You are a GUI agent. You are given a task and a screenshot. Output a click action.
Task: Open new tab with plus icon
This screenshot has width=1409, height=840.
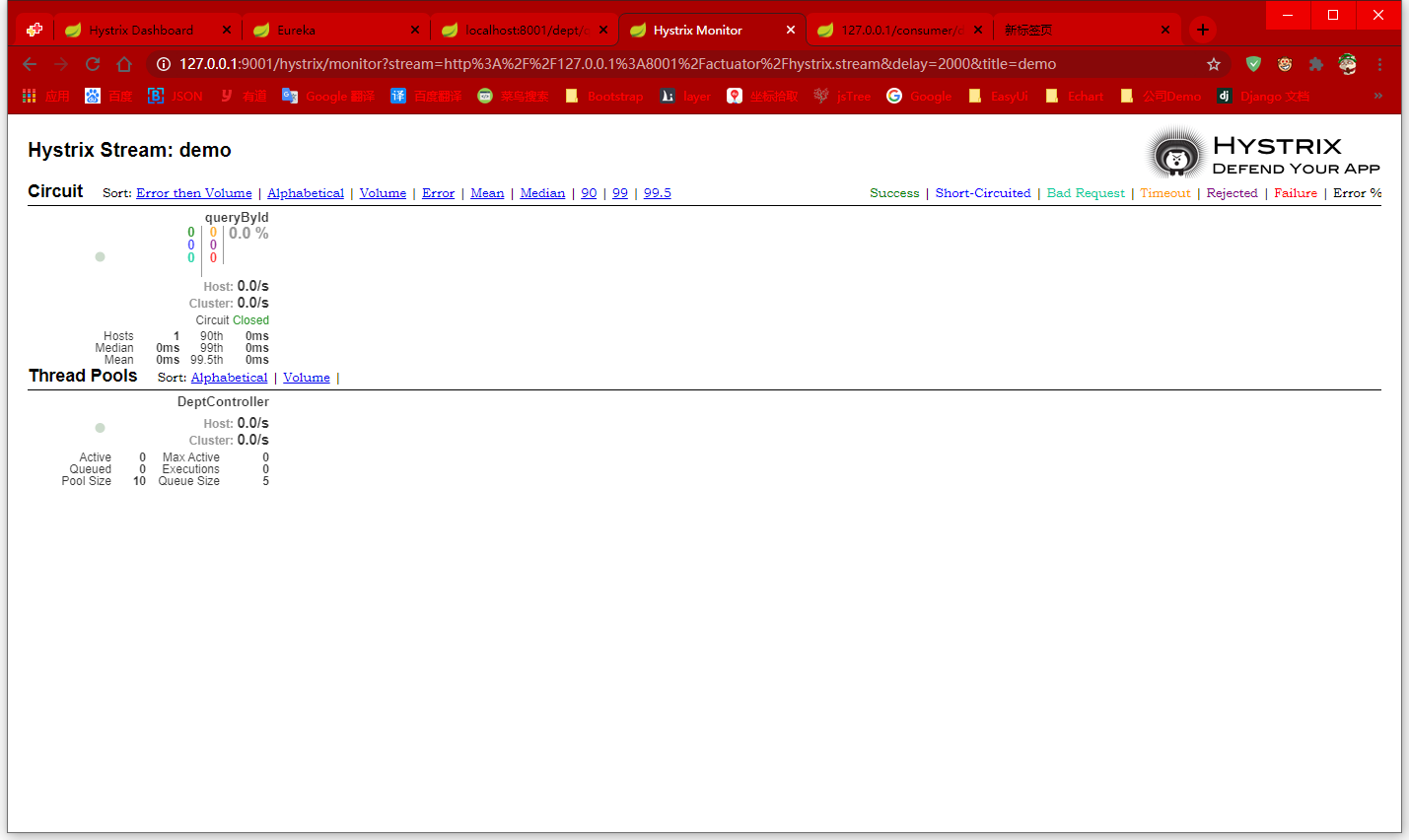coord(1202,30)
